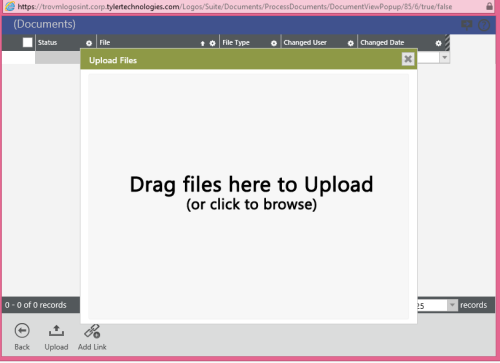Click the help question mark icon
Viewport: 500px width, 363px height.
484,25
